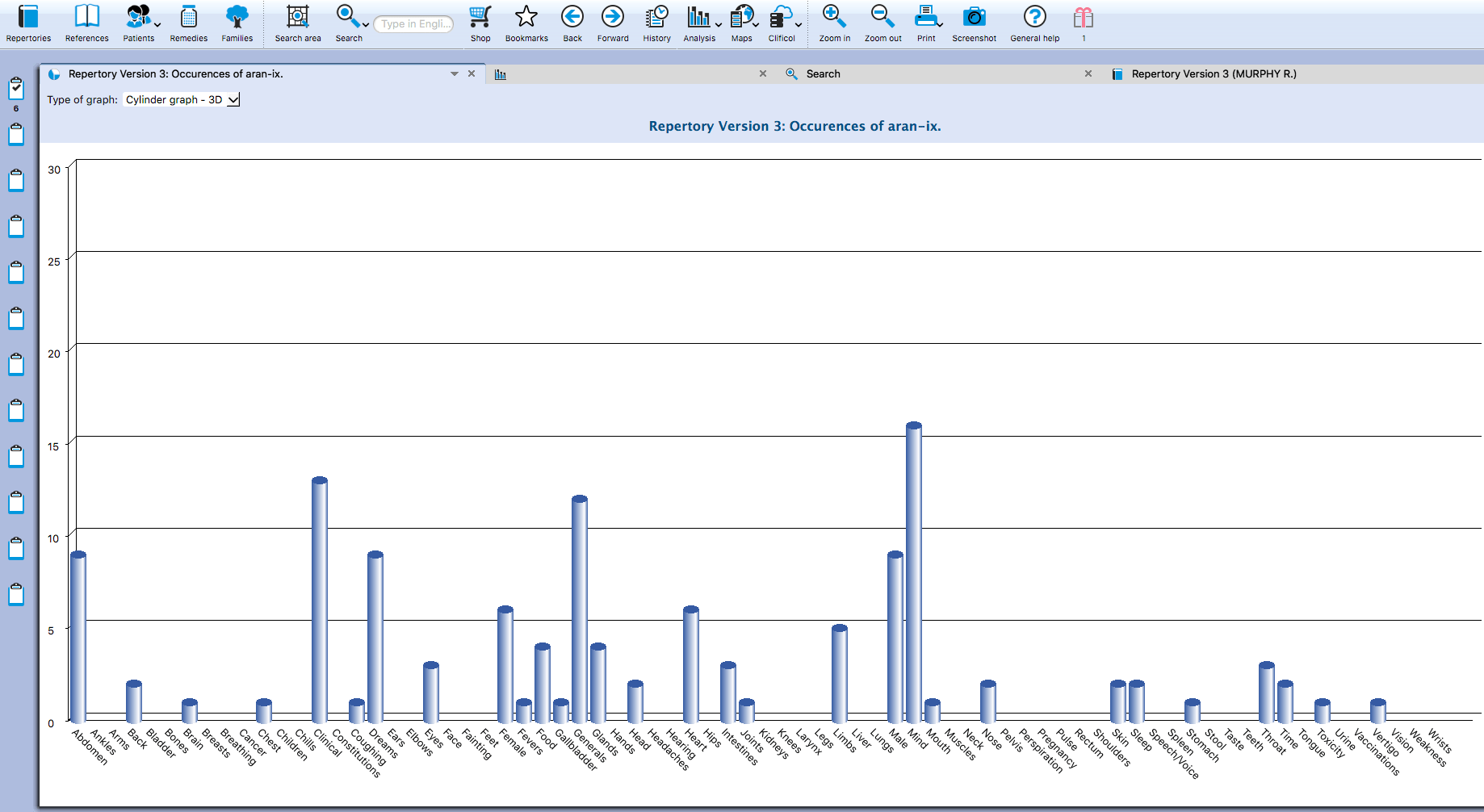Zoom out of the graph
The height and width of the screenshot is (812, 1484).
coord(882,23)
